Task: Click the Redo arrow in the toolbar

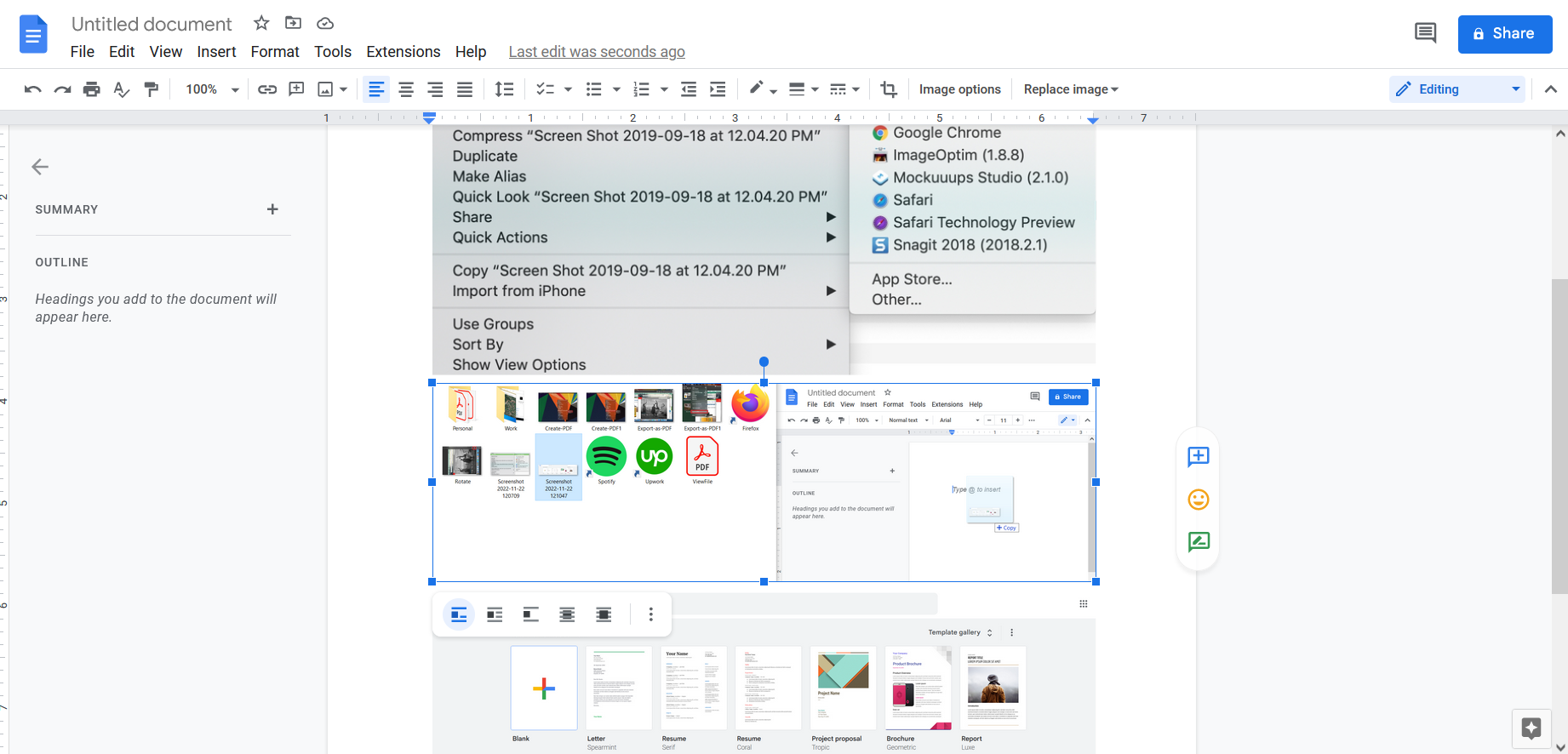Action: tap(62, 89)
